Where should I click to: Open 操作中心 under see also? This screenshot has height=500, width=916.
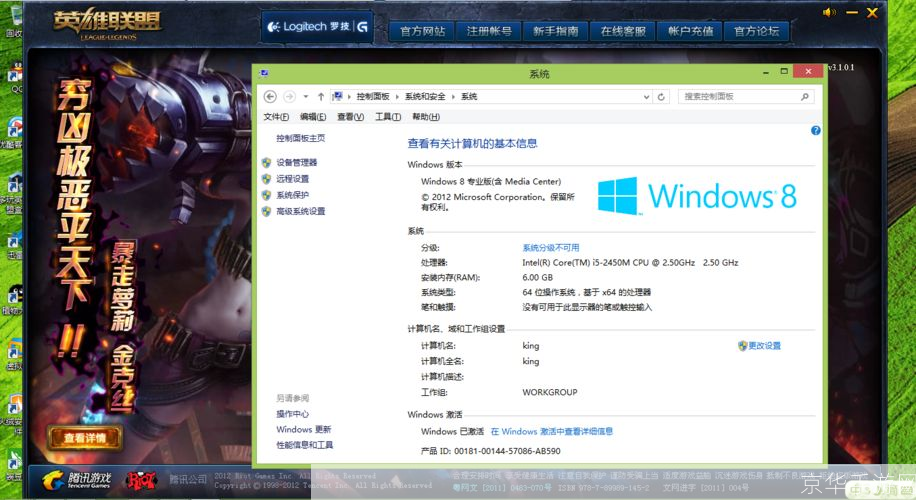pyautogui.click(x=292, y=414)
